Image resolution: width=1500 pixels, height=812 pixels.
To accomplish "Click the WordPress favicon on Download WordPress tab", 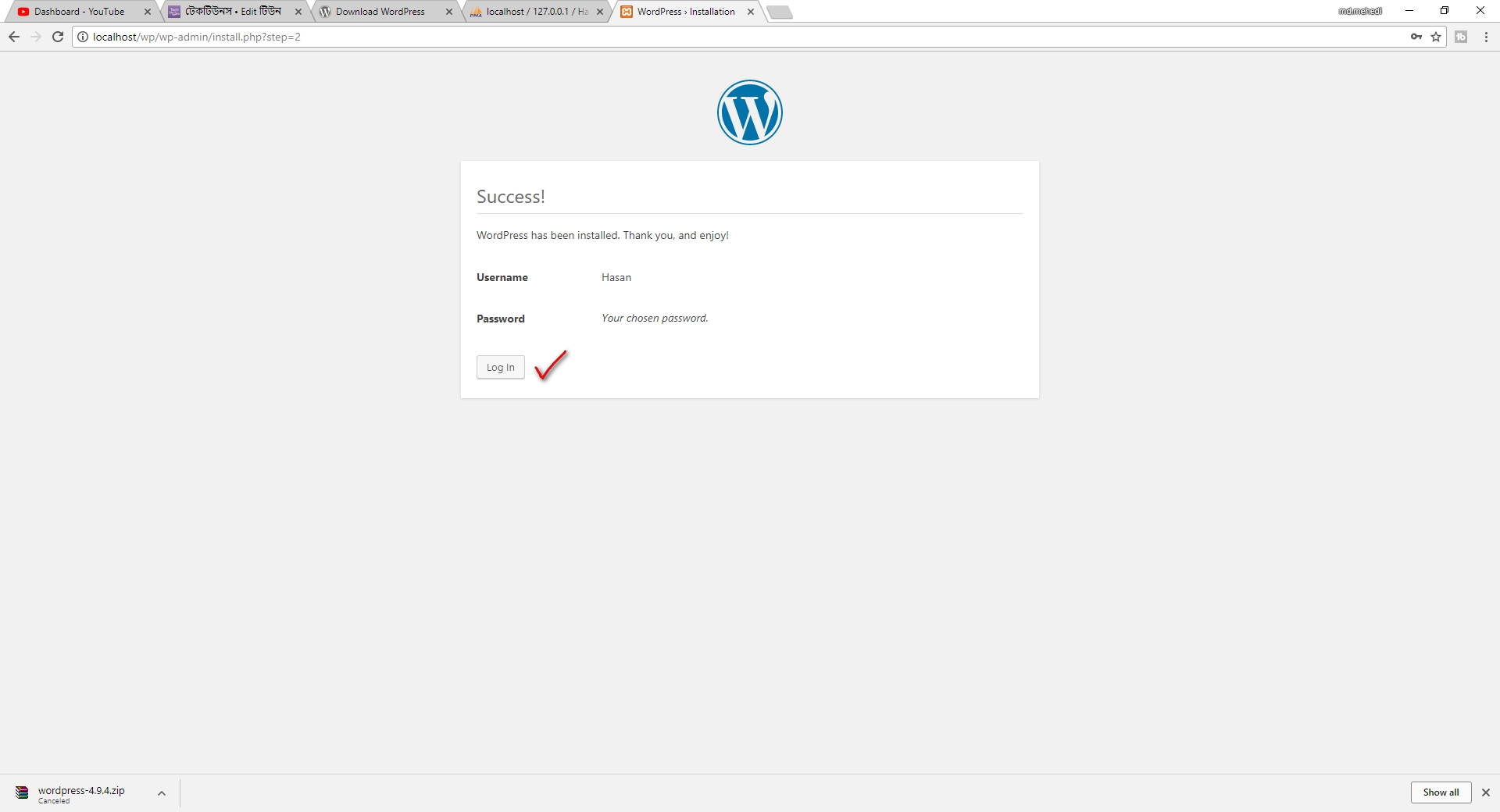I will [x=325, y=12].
